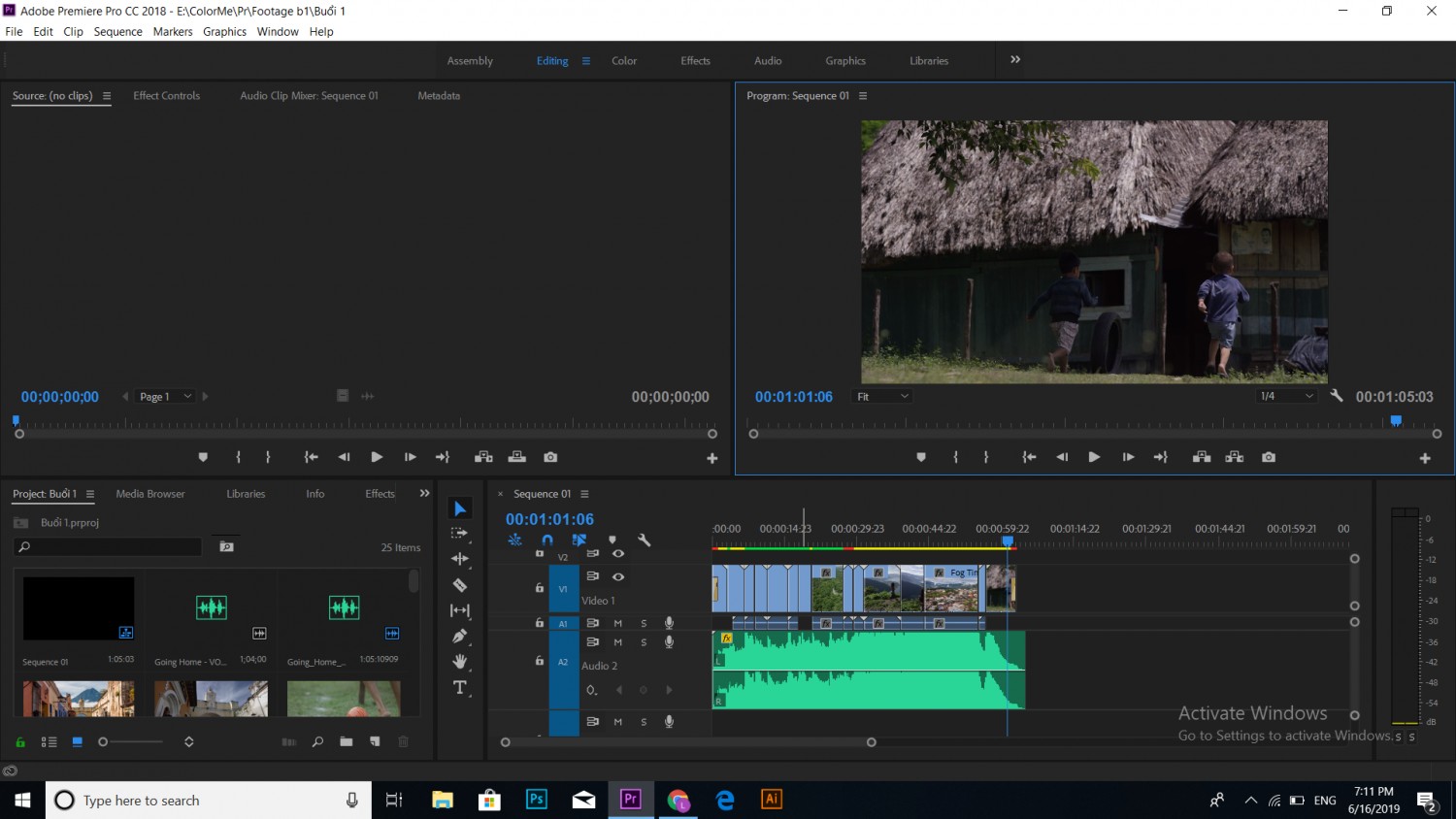Open Button Editor plus in Program monitor

(1425, 458)
